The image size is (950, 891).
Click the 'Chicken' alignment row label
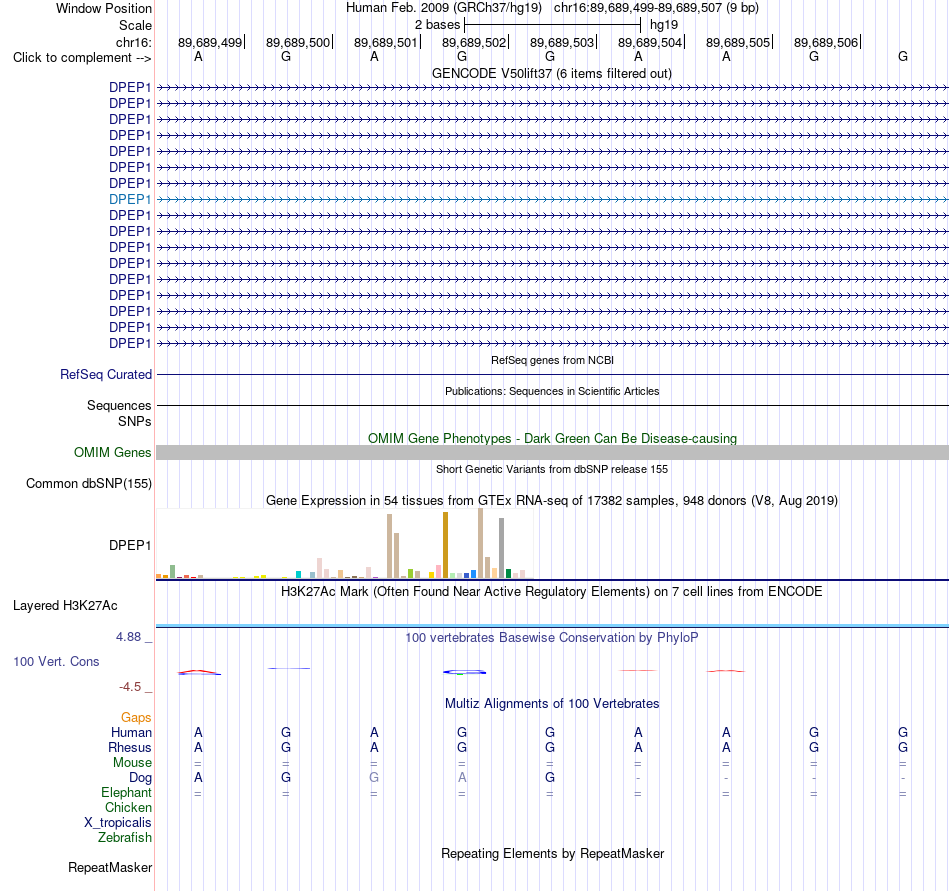128,807
